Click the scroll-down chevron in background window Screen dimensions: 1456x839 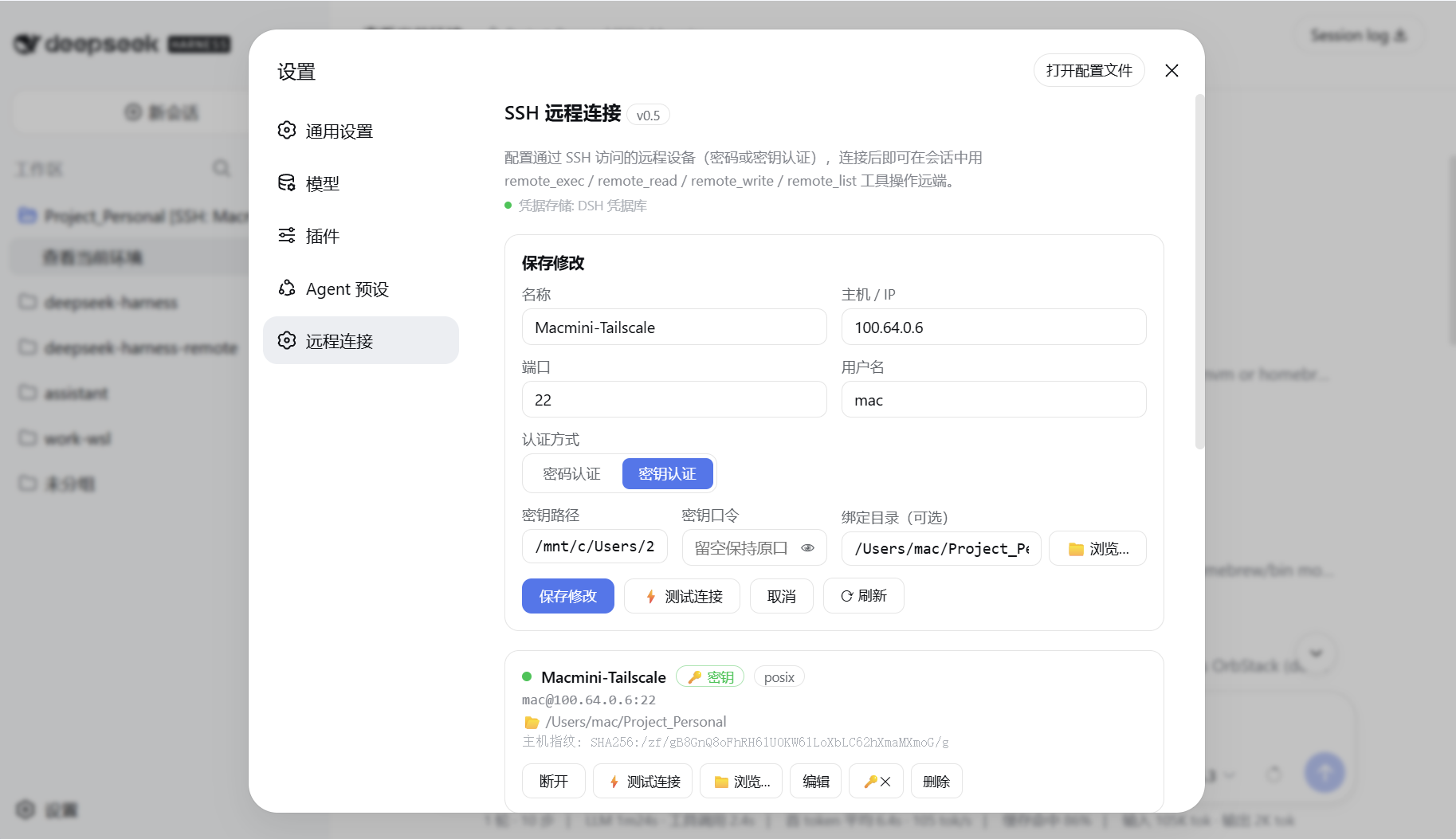click(1316, 654)
